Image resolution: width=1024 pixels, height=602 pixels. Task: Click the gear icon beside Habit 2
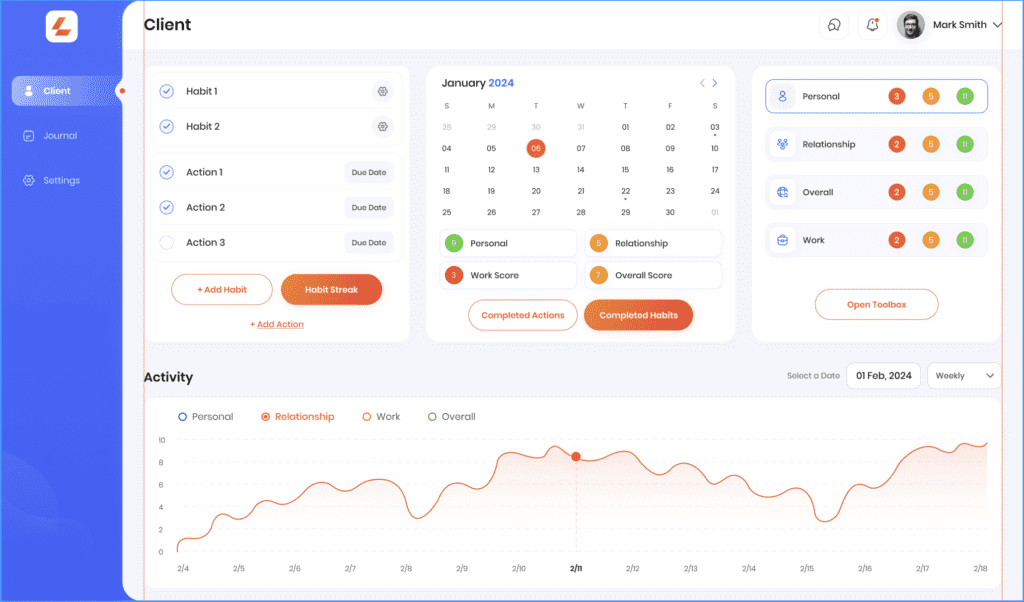(x=382, y=127)
